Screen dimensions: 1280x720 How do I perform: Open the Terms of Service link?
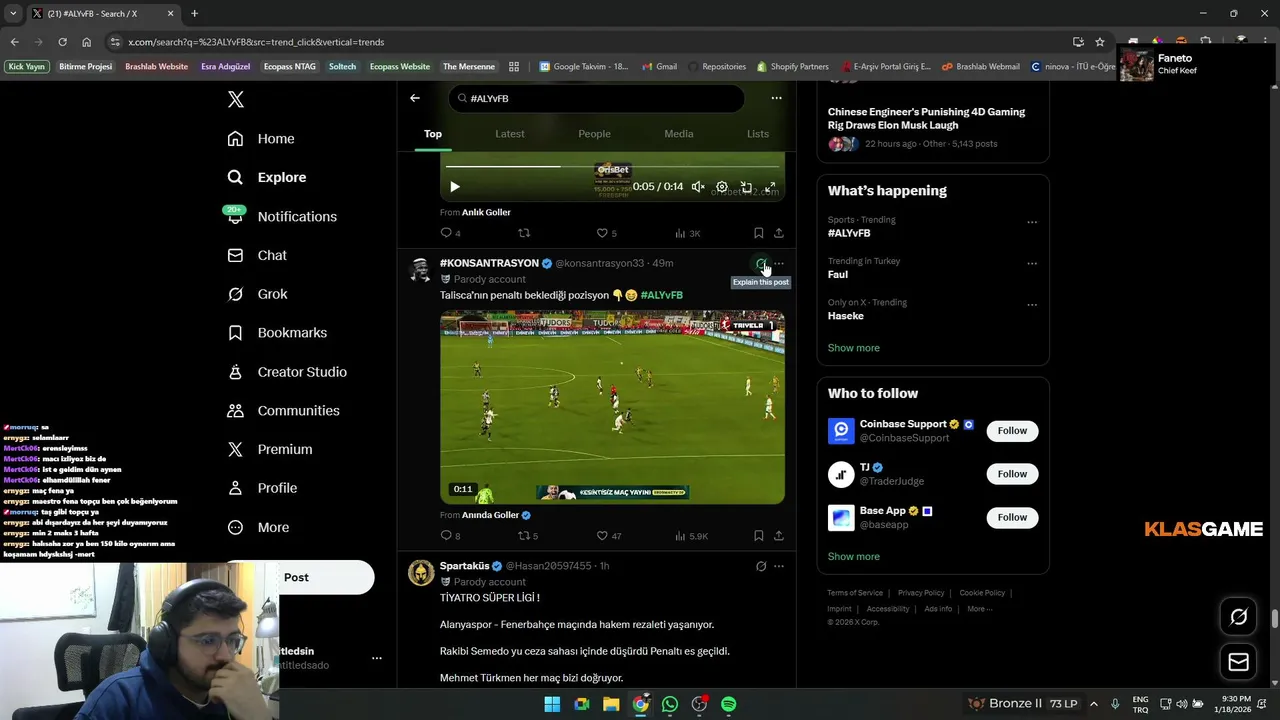(x=855, y=593)
